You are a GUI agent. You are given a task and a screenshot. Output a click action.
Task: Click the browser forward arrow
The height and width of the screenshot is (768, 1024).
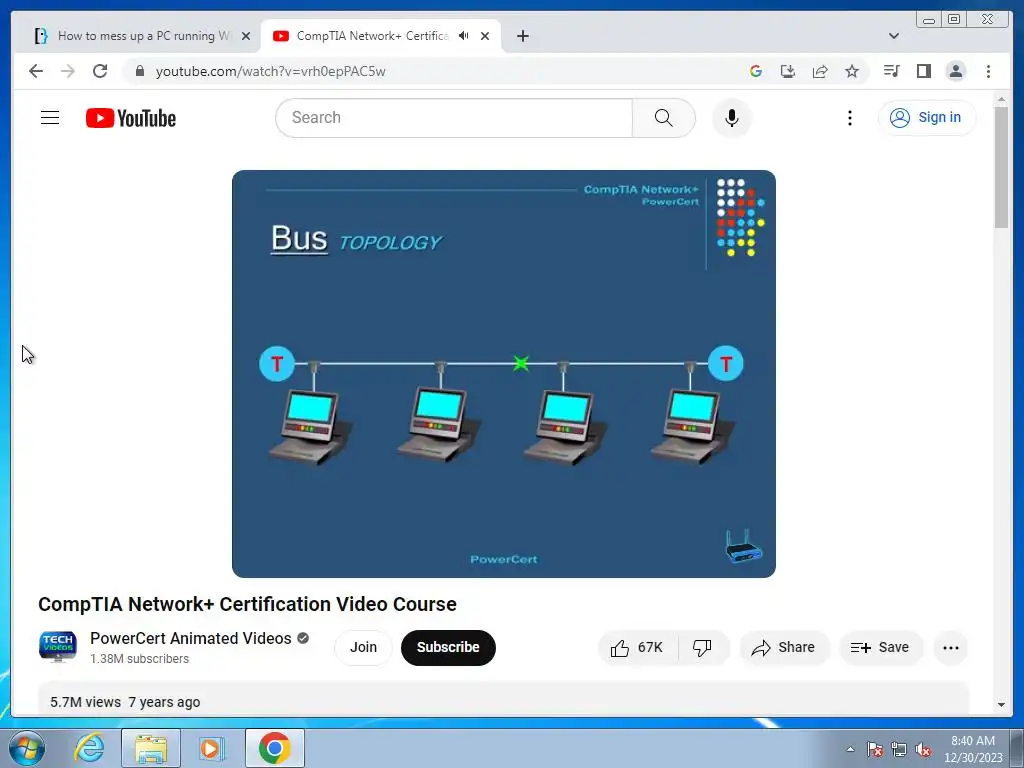[x=68, y=71]
